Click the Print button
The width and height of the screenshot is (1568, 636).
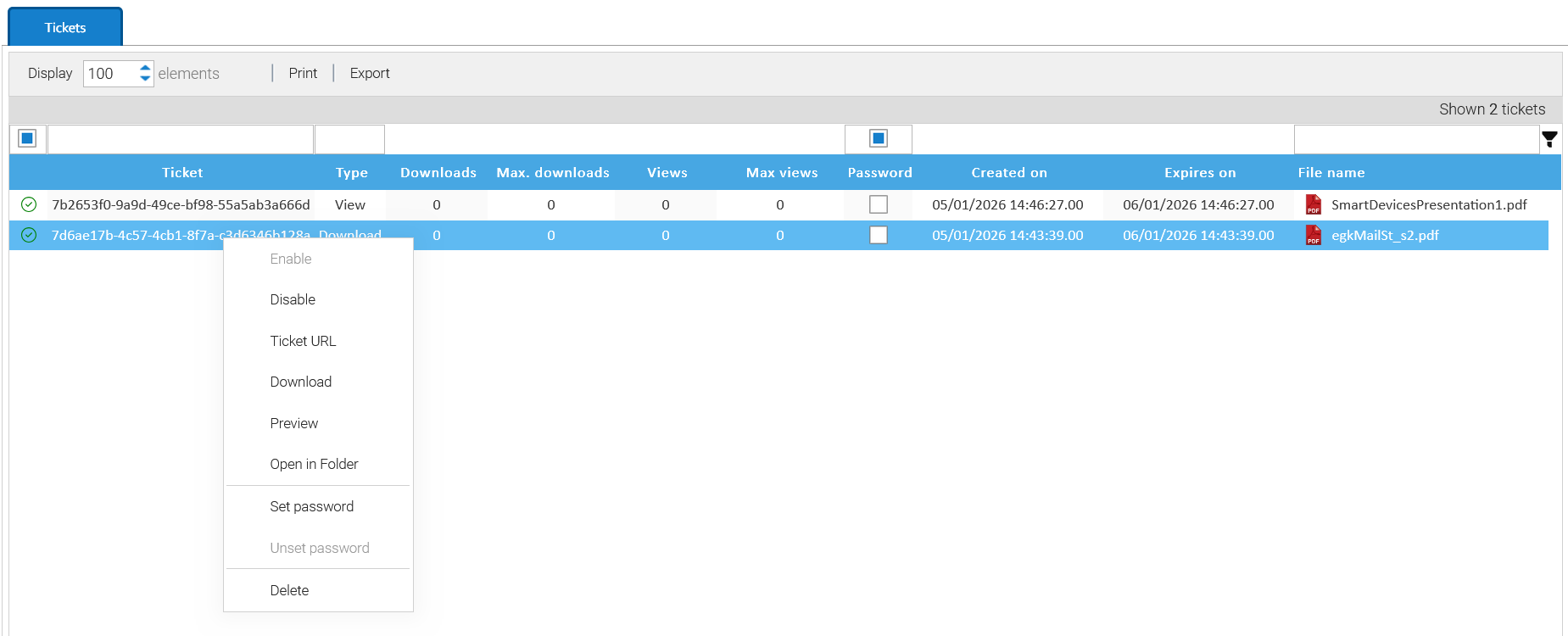(x=303, y=73)
